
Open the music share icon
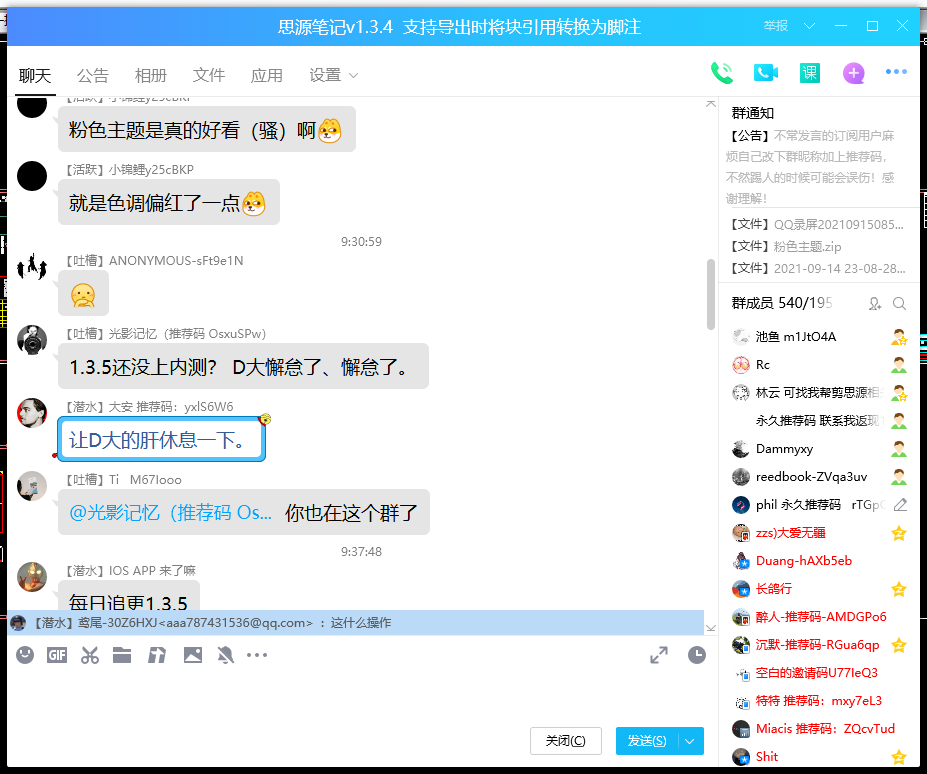(157, 655)
